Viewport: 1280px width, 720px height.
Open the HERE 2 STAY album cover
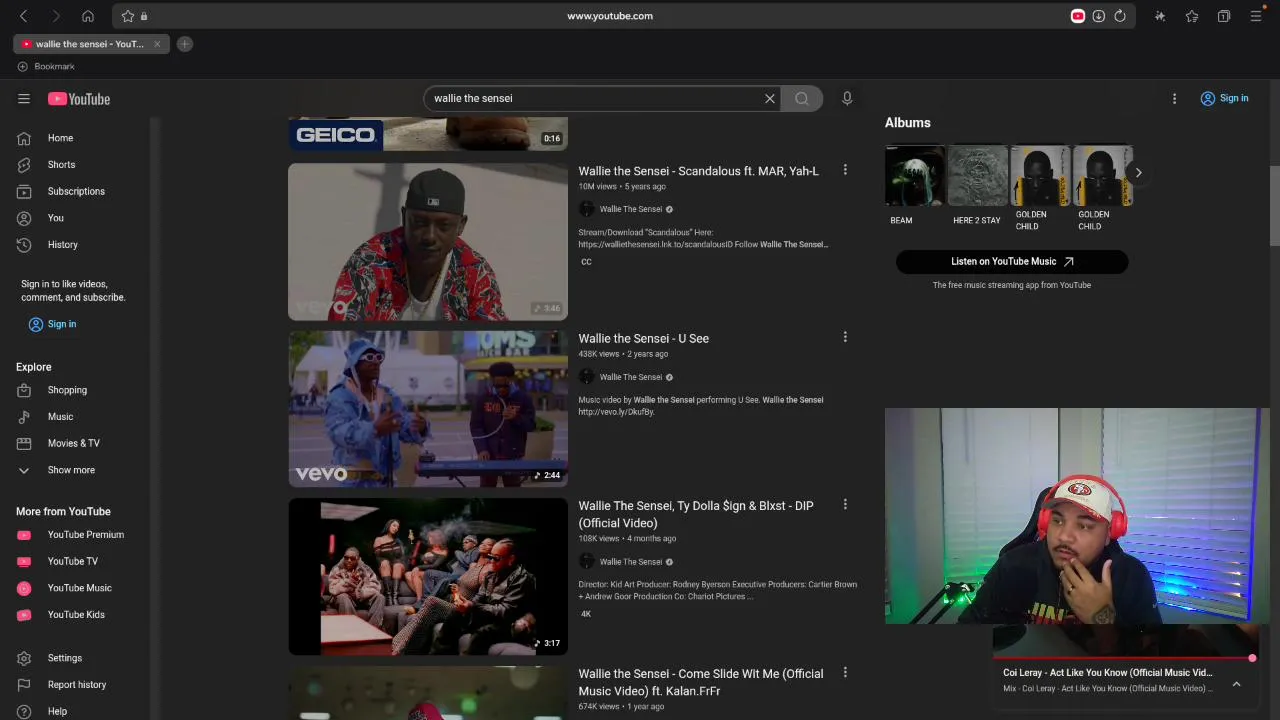(977, 176)
